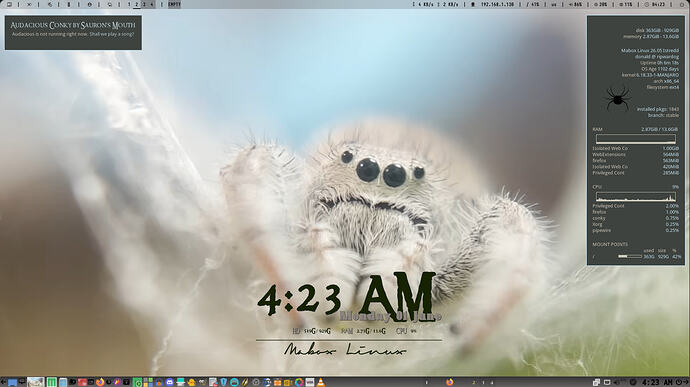Click the IP address 192.168.1.138 indicator
The image size is (690, 387).
497,4
